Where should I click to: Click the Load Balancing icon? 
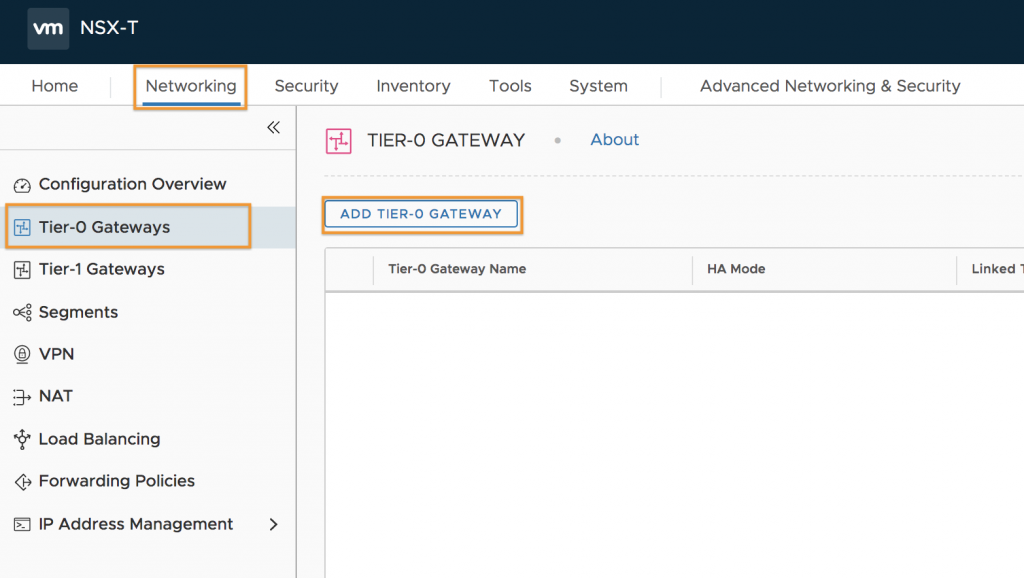[x=22, y=439]
